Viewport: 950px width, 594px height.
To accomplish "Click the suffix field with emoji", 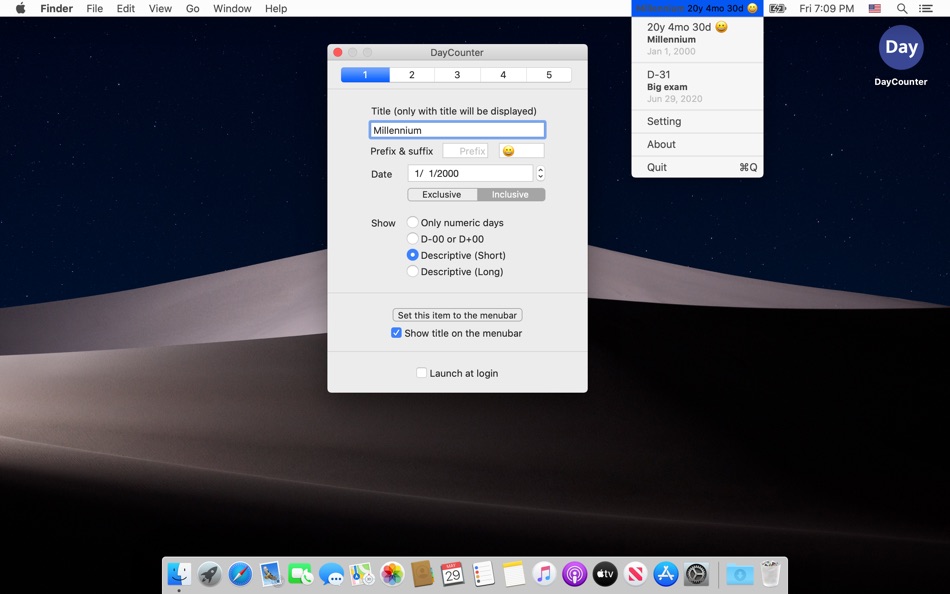I will [522, 151].
